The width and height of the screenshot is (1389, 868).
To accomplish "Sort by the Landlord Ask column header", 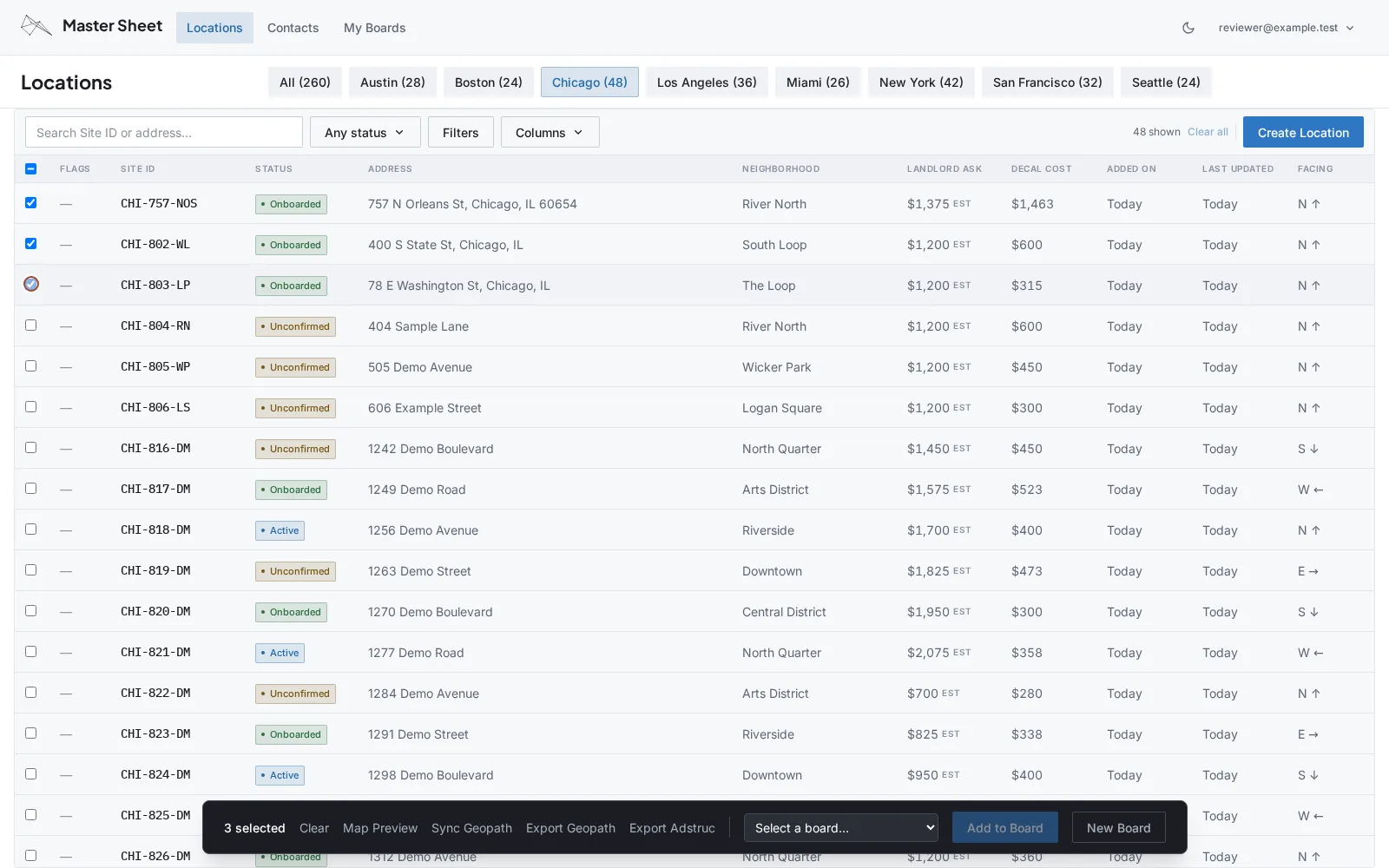I will pos(945,168).
